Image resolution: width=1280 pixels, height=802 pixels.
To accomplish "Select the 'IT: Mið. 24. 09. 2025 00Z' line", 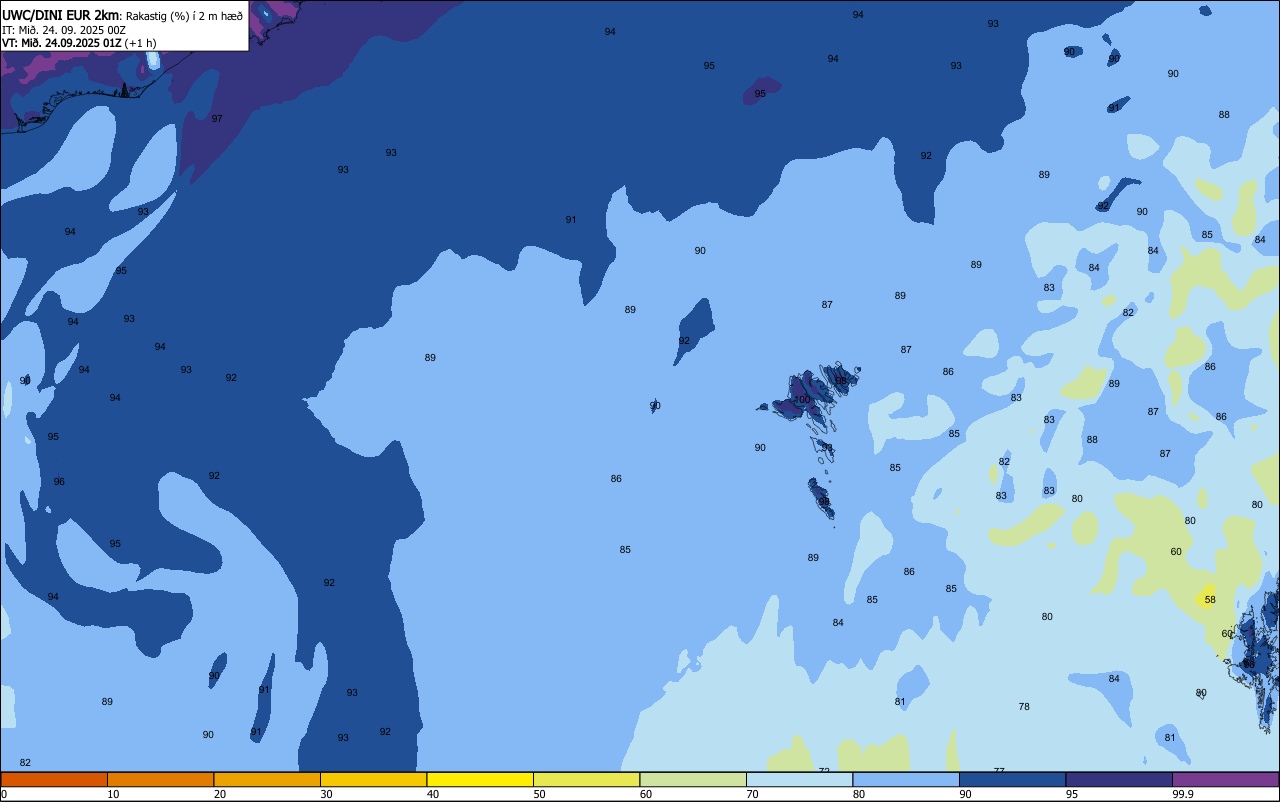I will click(64, 30).
